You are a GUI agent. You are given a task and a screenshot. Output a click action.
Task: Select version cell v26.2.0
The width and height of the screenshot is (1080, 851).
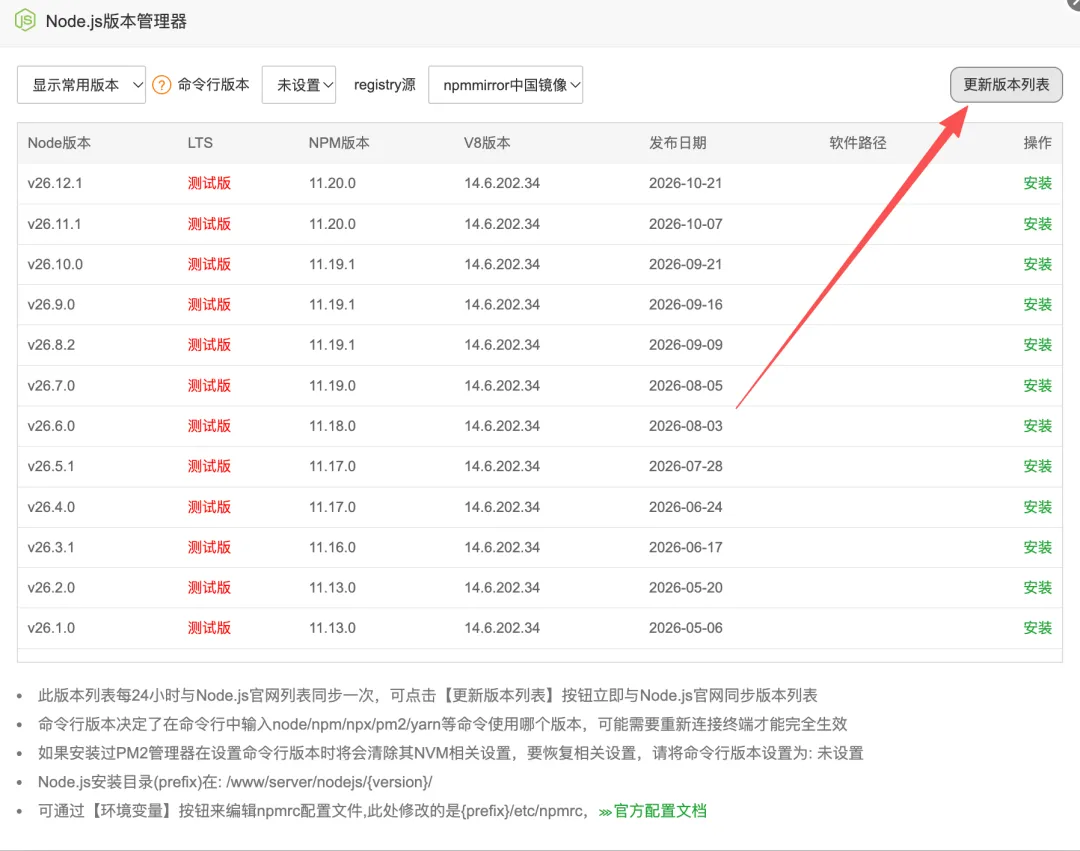coord(51,588)
